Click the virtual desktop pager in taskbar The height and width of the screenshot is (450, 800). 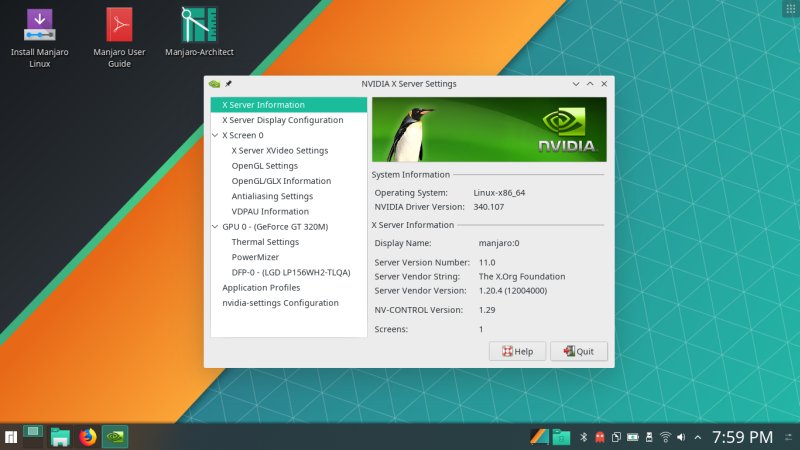click(x=33, y=437)
